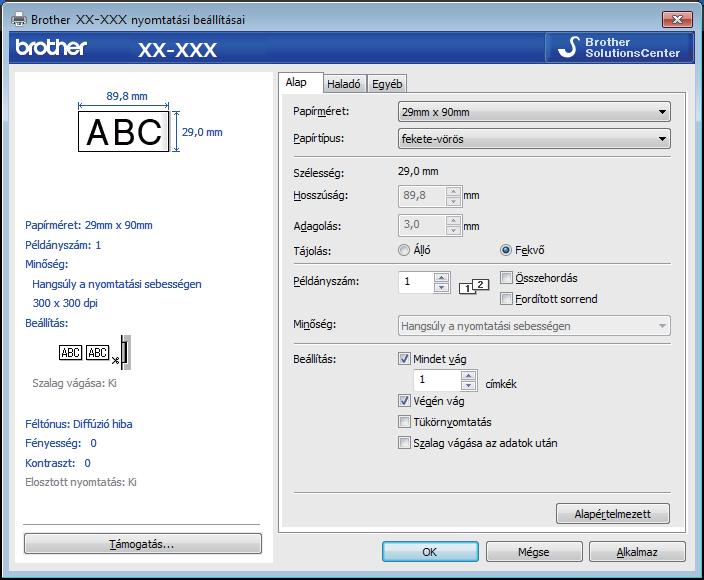Click '300 x 300 dpi' text
Image resolution: width=704 pixels, height=580 pixels.
[65, 303]
